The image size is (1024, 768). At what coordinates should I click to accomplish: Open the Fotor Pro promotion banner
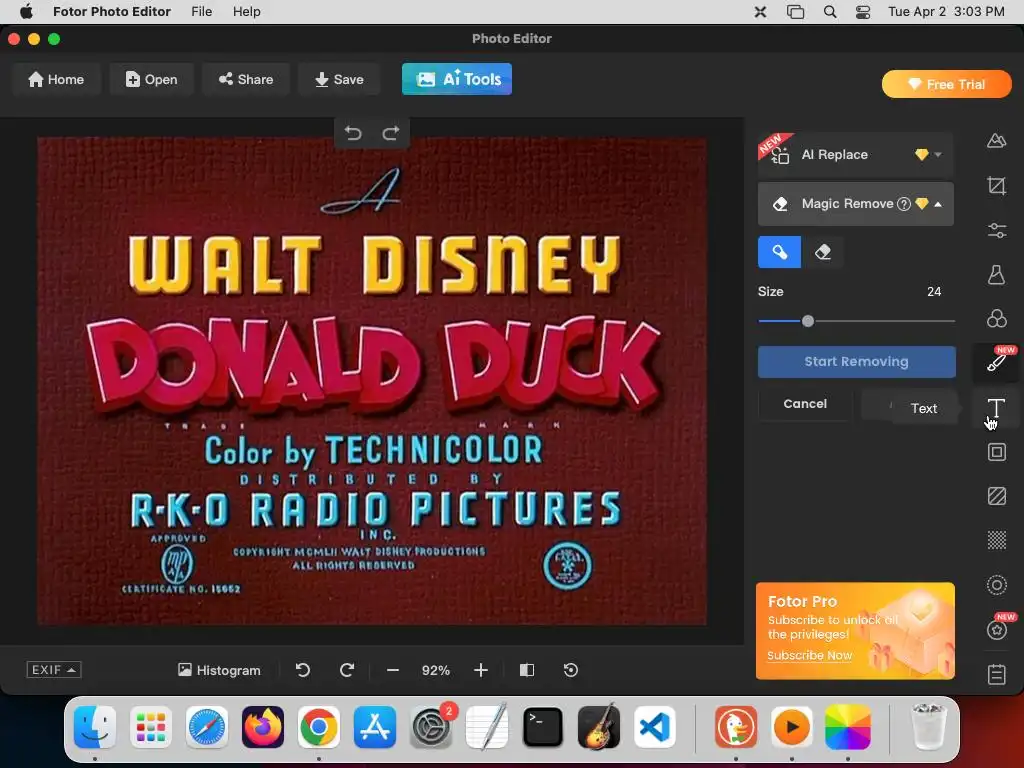coord(855,631)
